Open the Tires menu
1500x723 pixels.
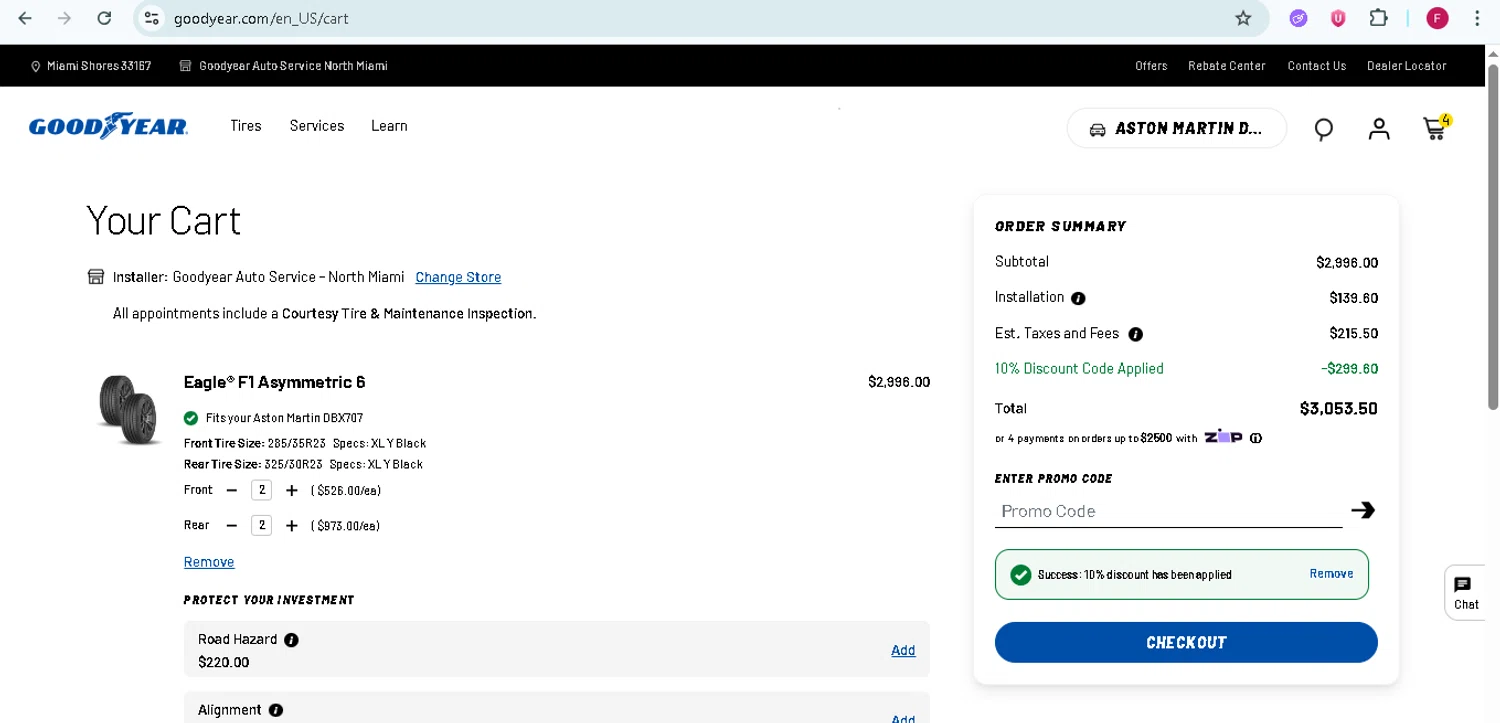point(245,126)
